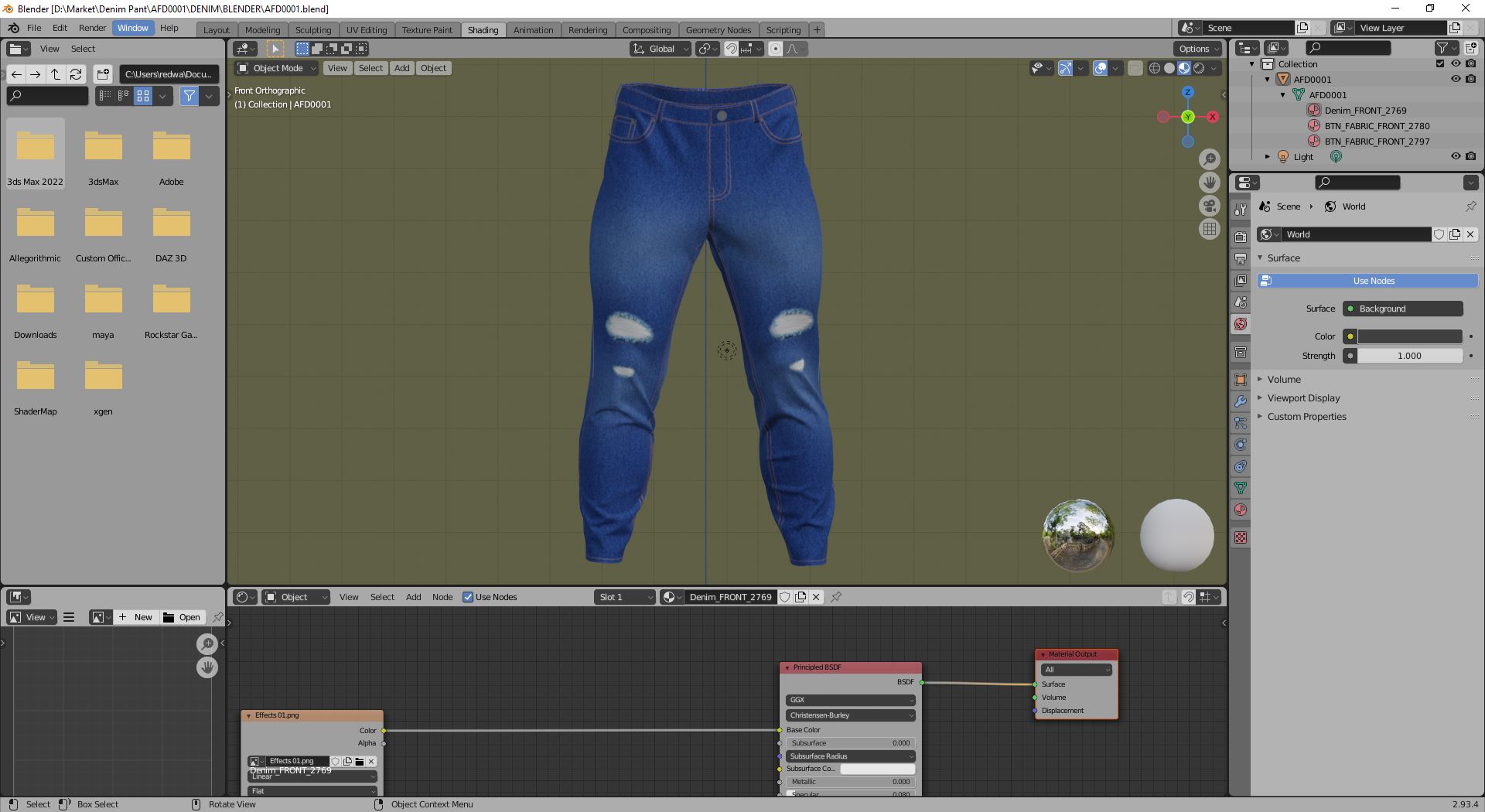Select the Modifier properties wrench icon
This screenshot has height=812, width=1485.
point(1241,401)
